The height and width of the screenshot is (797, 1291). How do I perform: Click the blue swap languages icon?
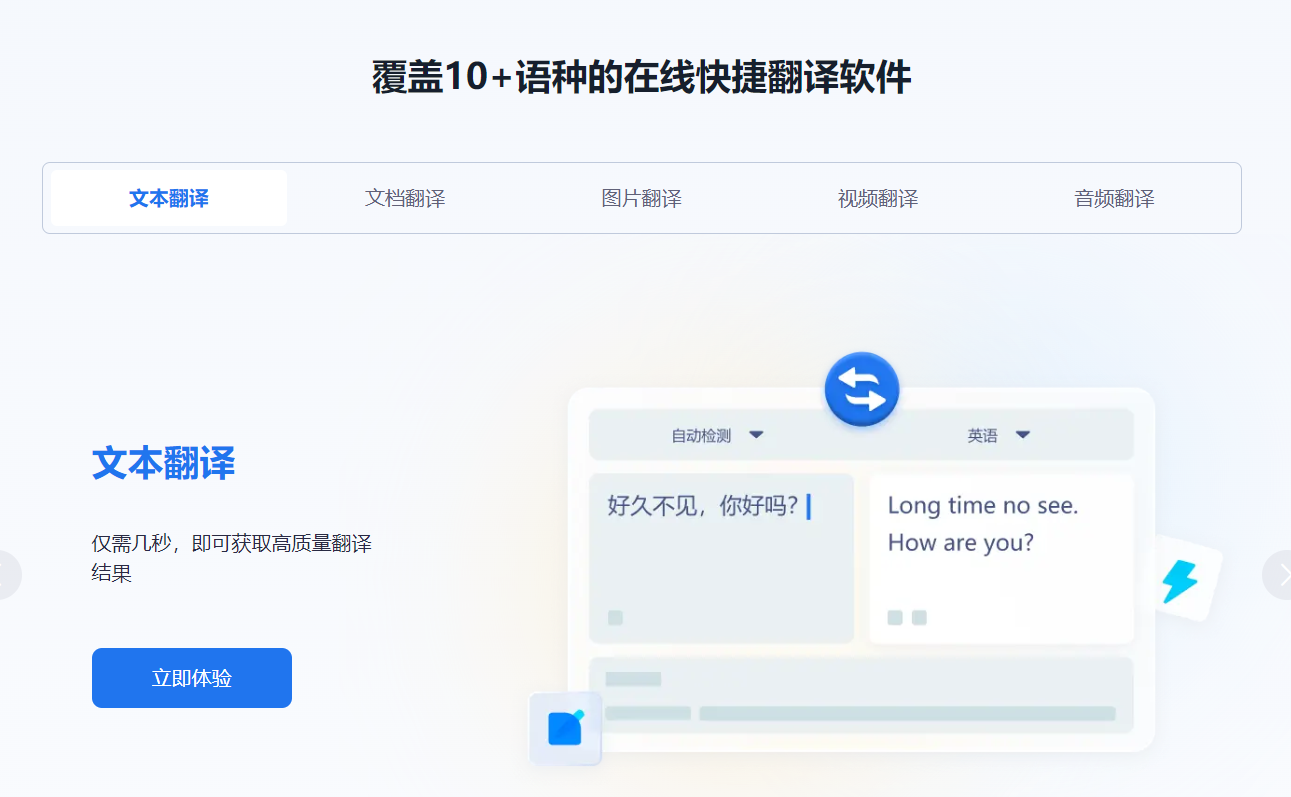pyautogui.click(x=862, y=389)
